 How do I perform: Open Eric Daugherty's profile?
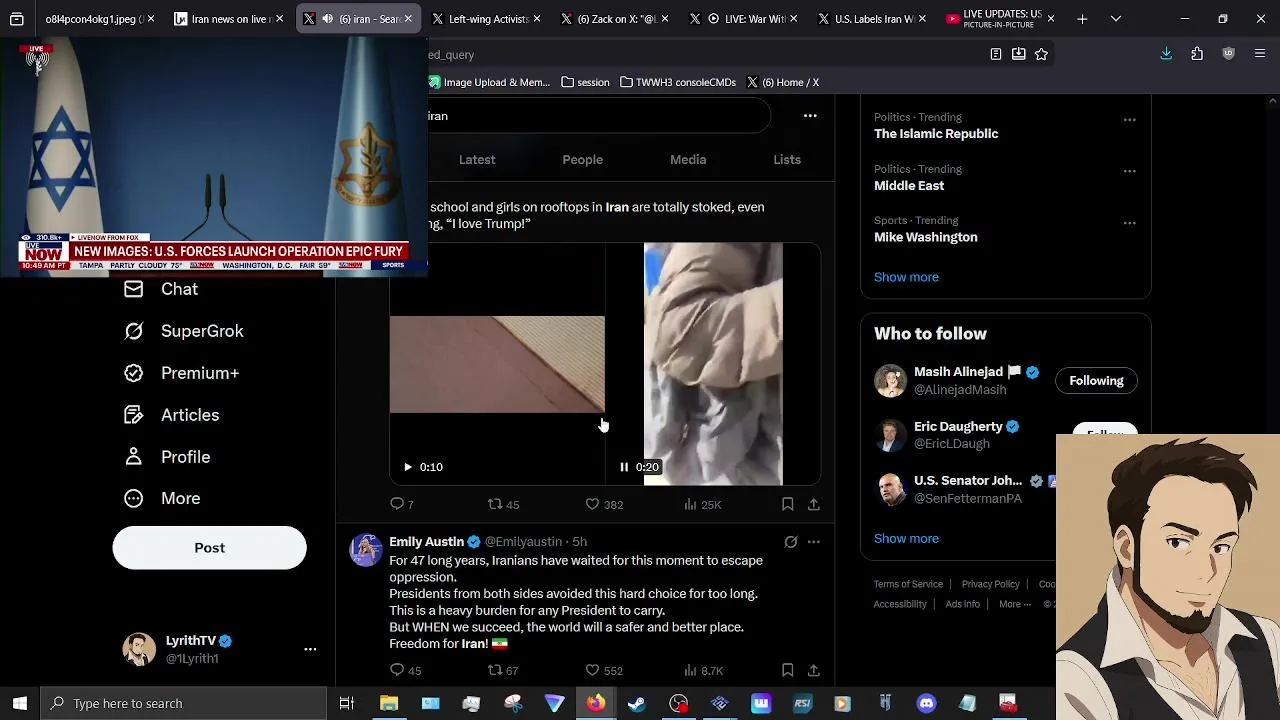(958, 426)
